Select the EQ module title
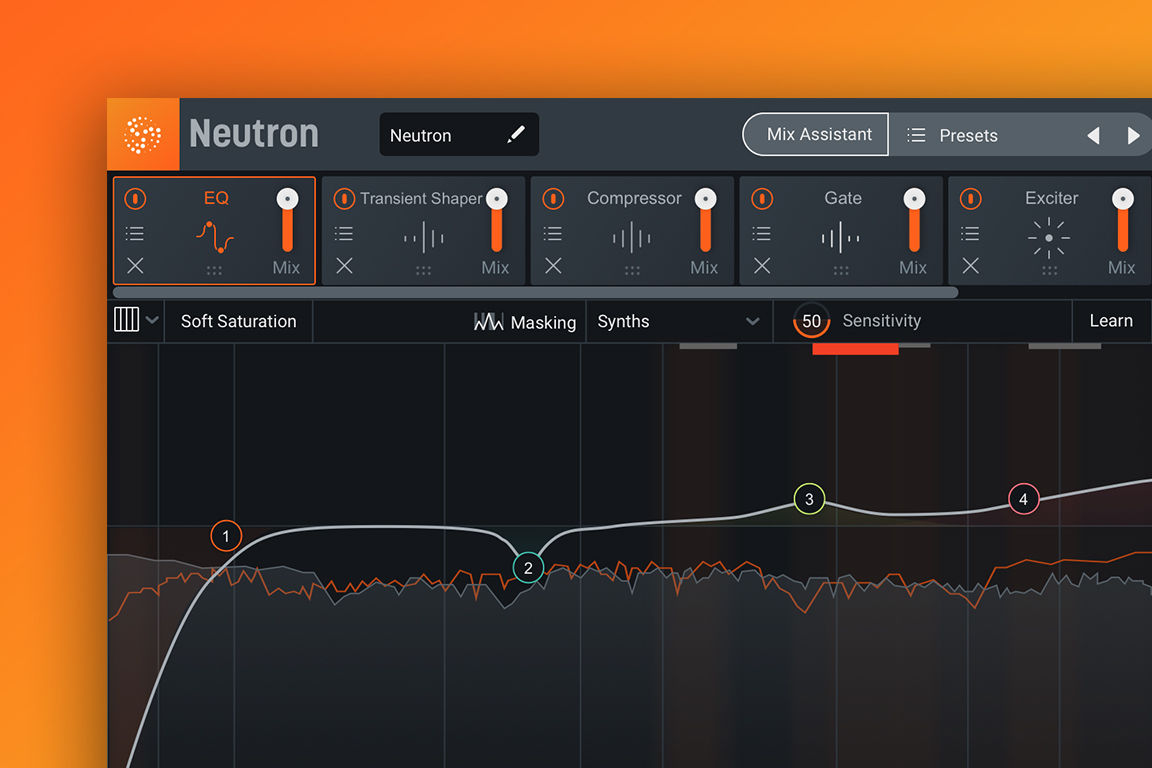The image size is (1152, 768). [x=216, y=198]
